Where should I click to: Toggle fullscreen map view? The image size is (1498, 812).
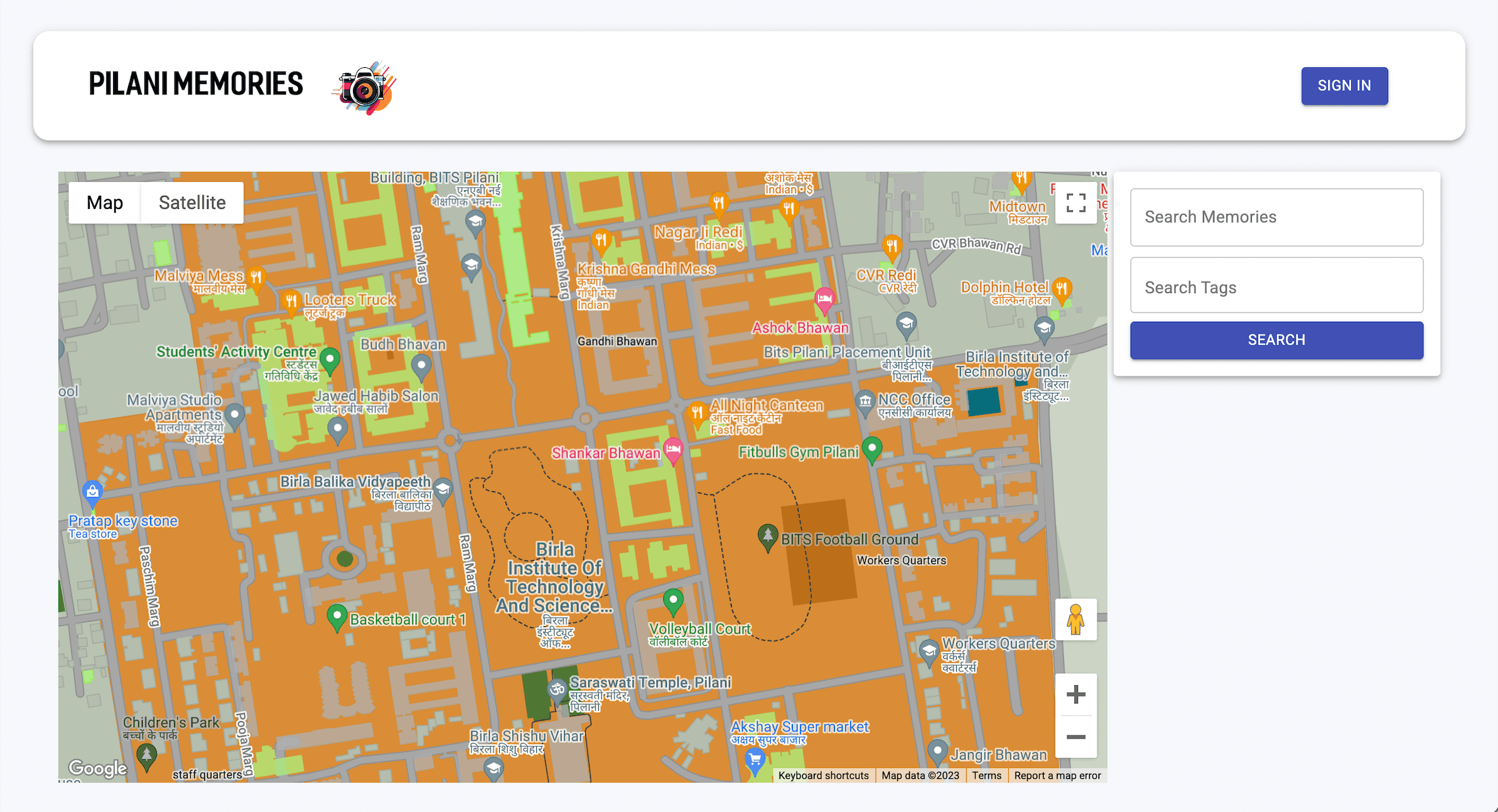(1075, 203)
